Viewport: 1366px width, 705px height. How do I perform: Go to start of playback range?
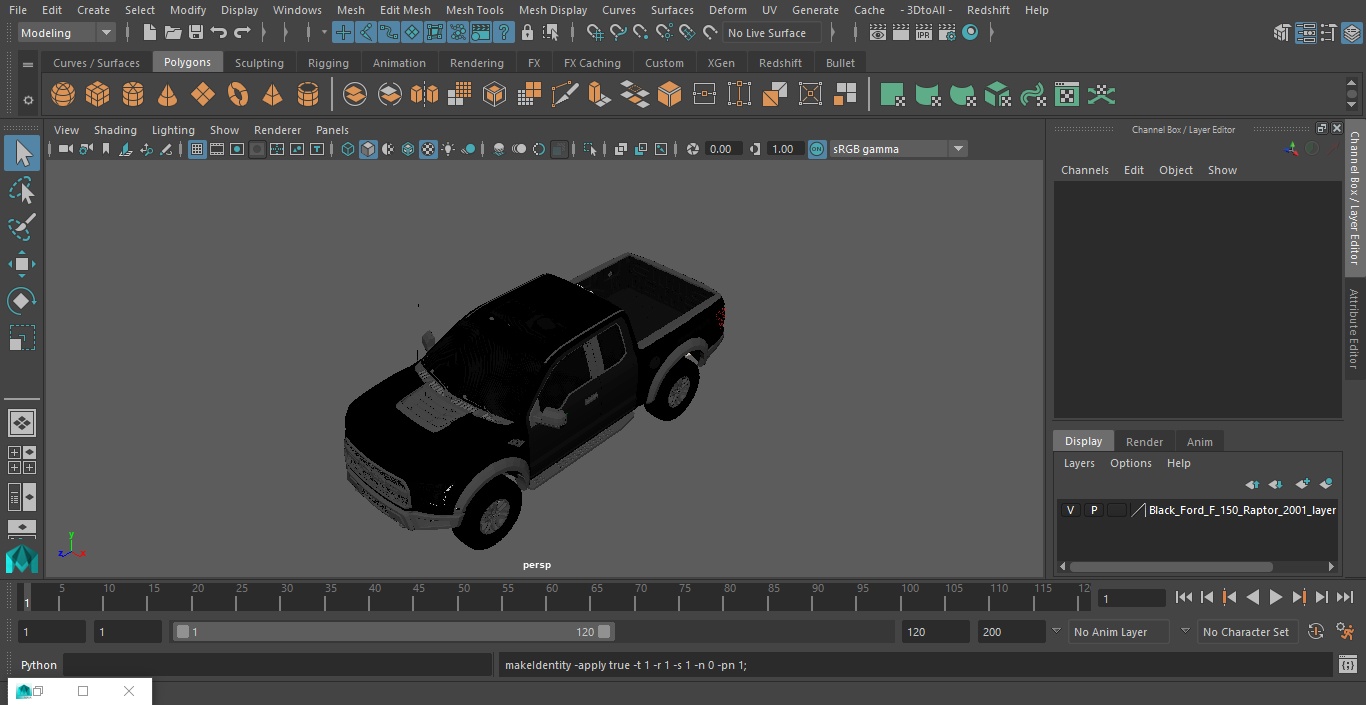pos(1183,597)
